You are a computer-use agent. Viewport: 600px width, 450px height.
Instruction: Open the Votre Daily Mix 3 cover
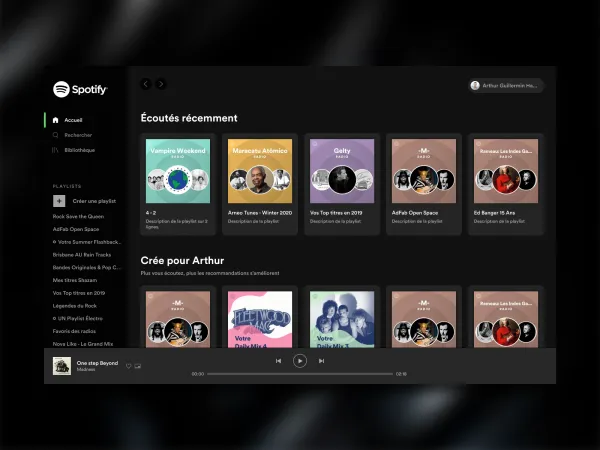tap(342, 319)
